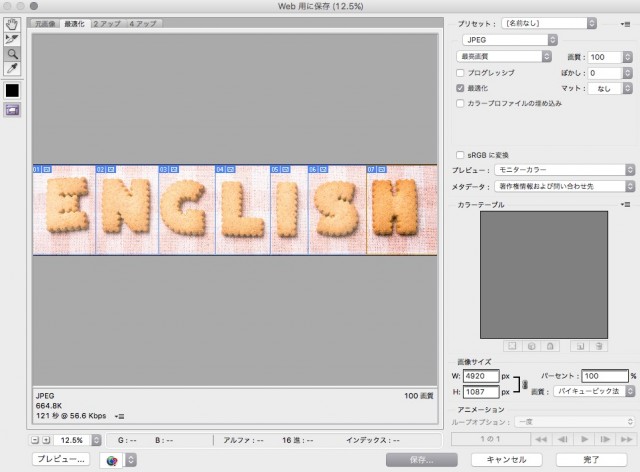Select the Eyedropper tool

click(12, 69)
